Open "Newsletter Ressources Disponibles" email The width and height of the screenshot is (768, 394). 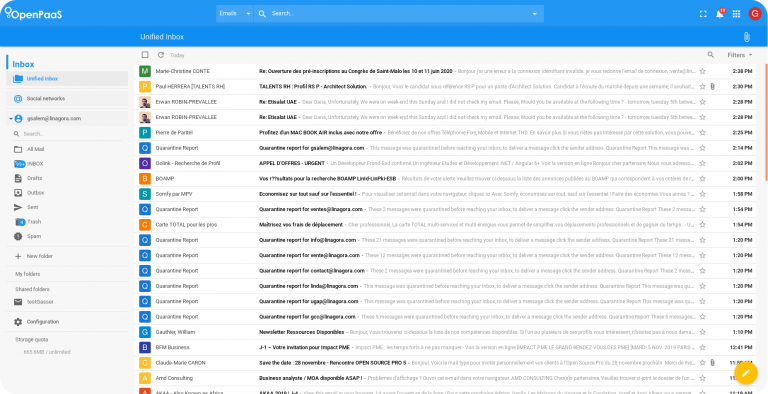[x=301, y=332]
